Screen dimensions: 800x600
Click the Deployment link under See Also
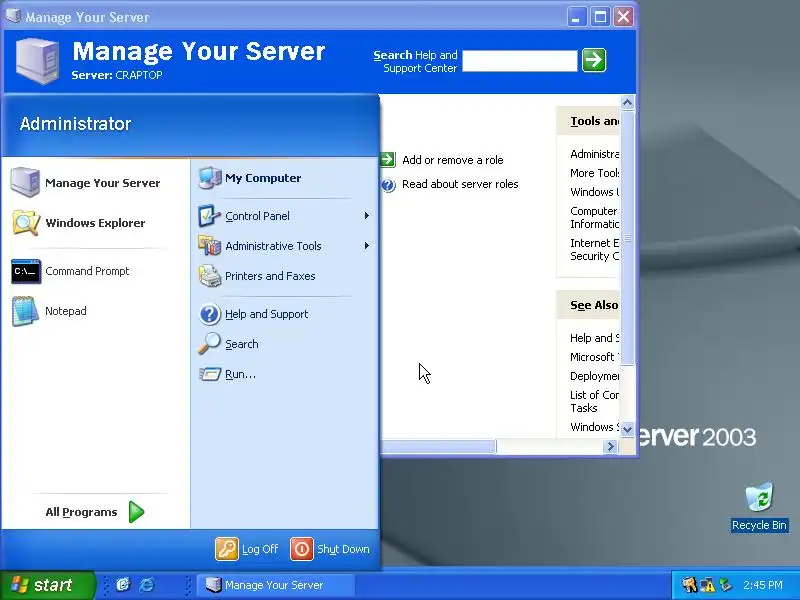click(x=594, y=376)
